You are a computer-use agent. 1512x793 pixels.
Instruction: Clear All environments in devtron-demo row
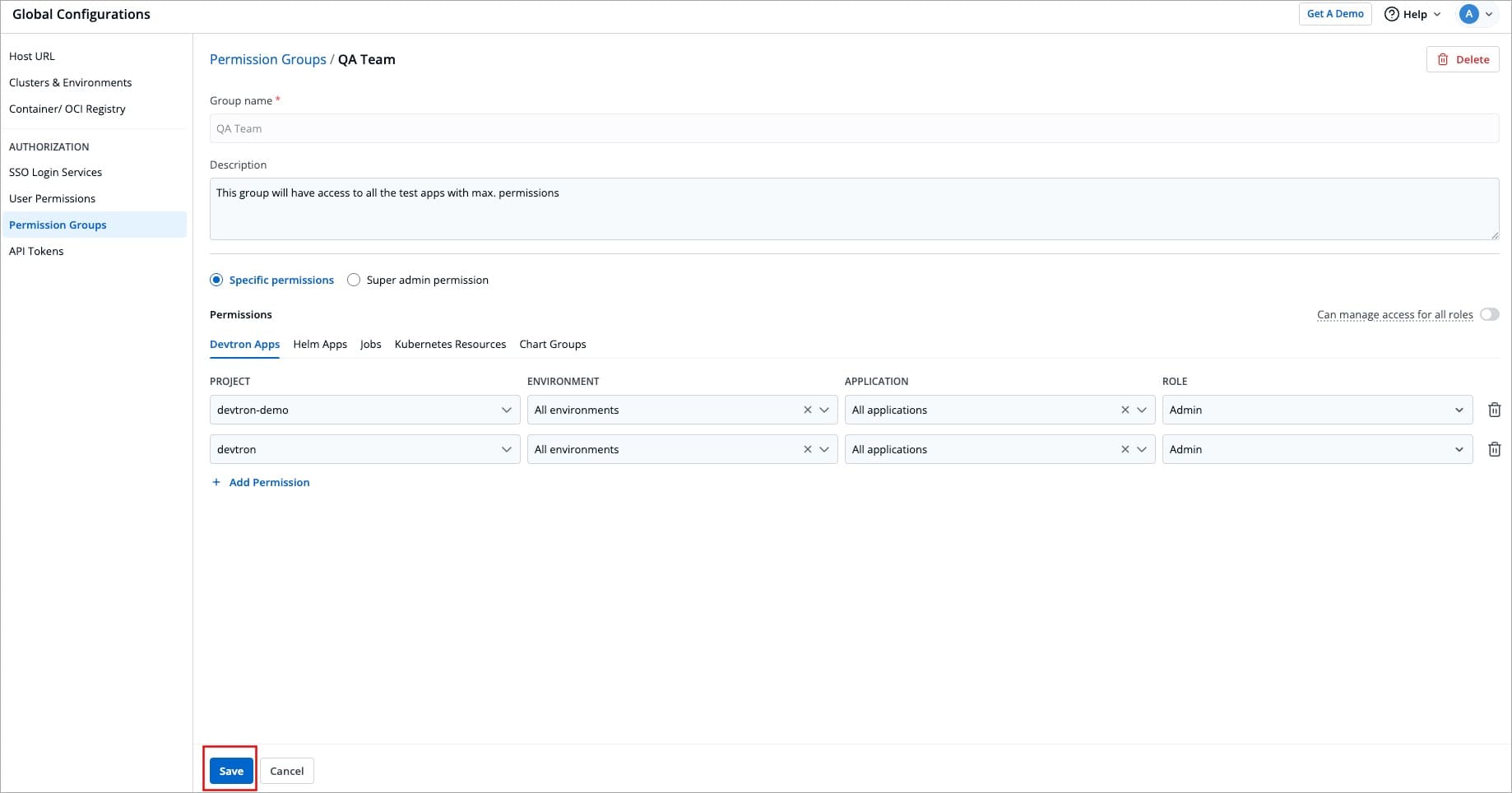807,410
